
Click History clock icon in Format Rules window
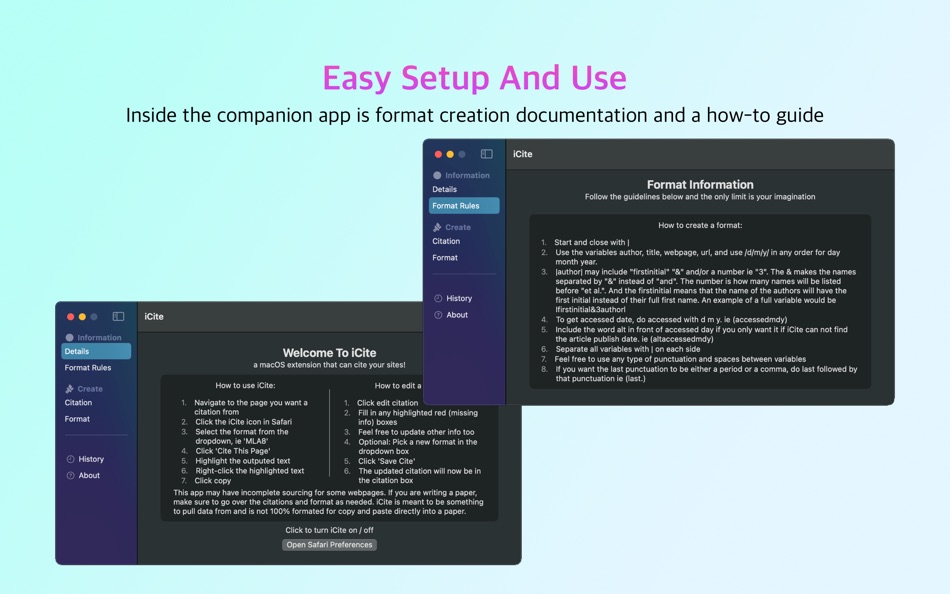pyautogui.click(x=438, y=298)
